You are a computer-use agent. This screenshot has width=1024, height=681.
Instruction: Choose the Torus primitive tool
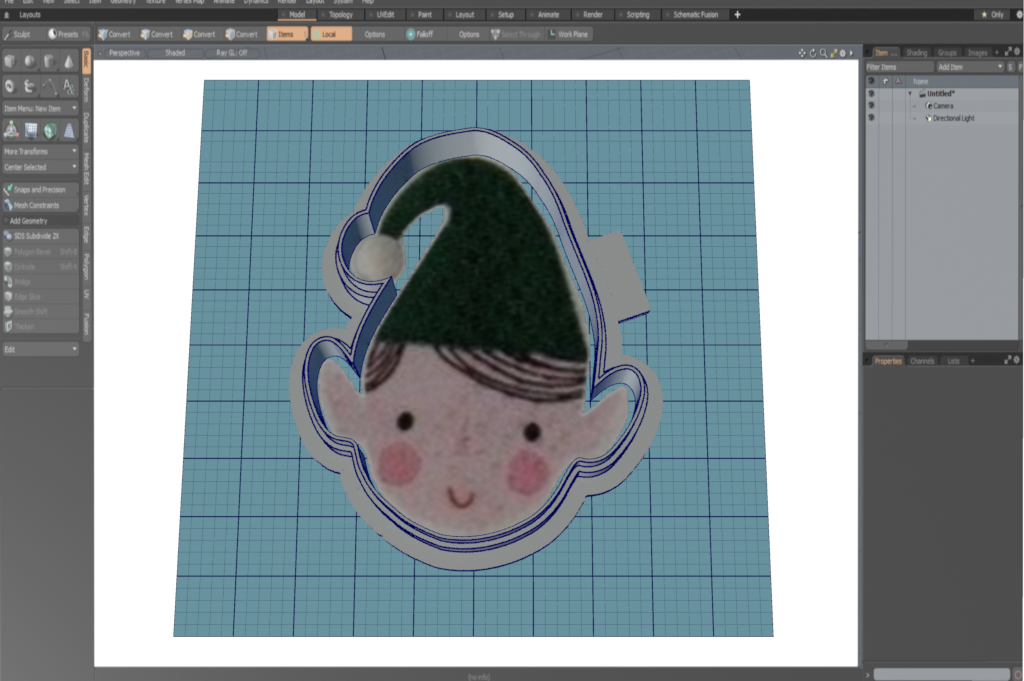click(x=11, y=87)
